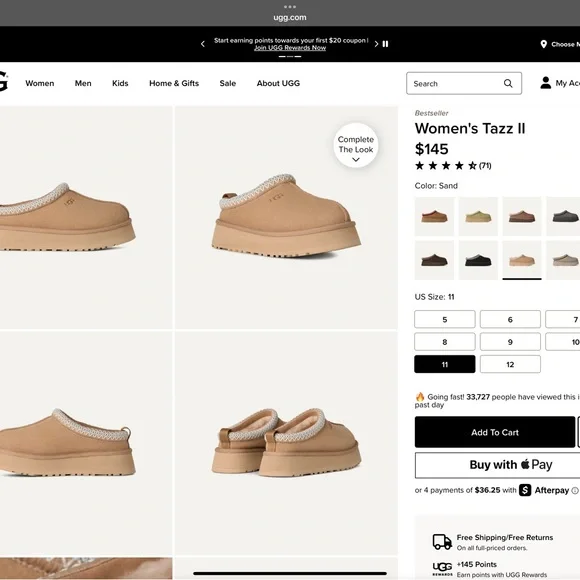580x580 pixels.
Task: Open the lower-left heel-loop shoe image
Action: [x=86, y=443]
